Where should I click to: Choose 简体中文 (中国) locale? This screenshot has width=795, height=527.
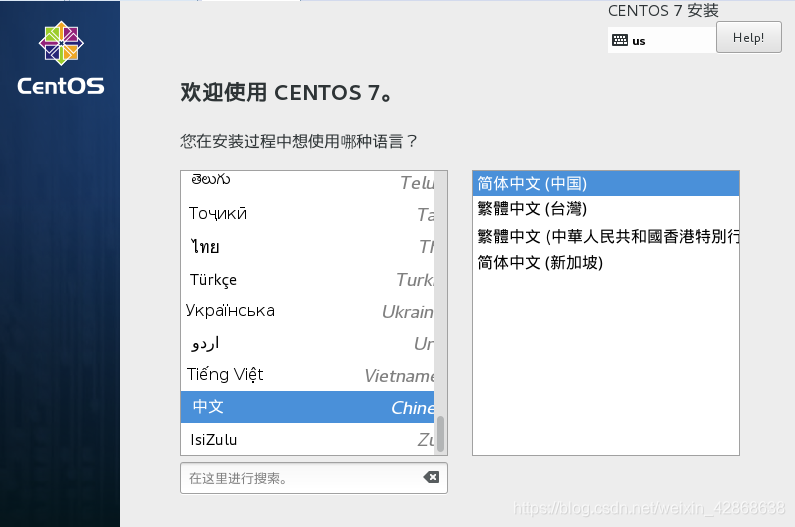tap(606, 184)
